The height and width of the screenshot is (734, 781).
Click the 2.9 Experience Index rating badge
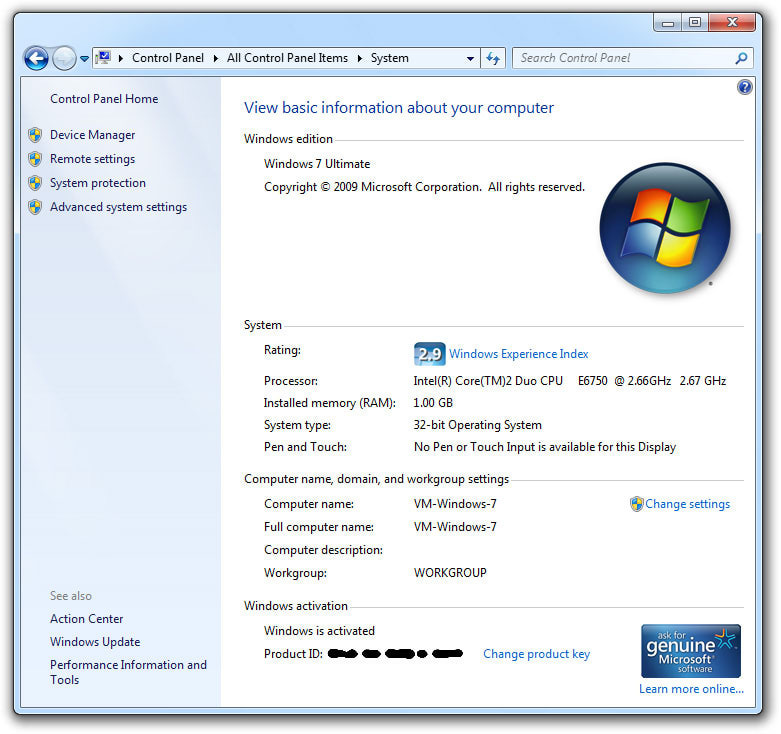(x=429, y=354)
